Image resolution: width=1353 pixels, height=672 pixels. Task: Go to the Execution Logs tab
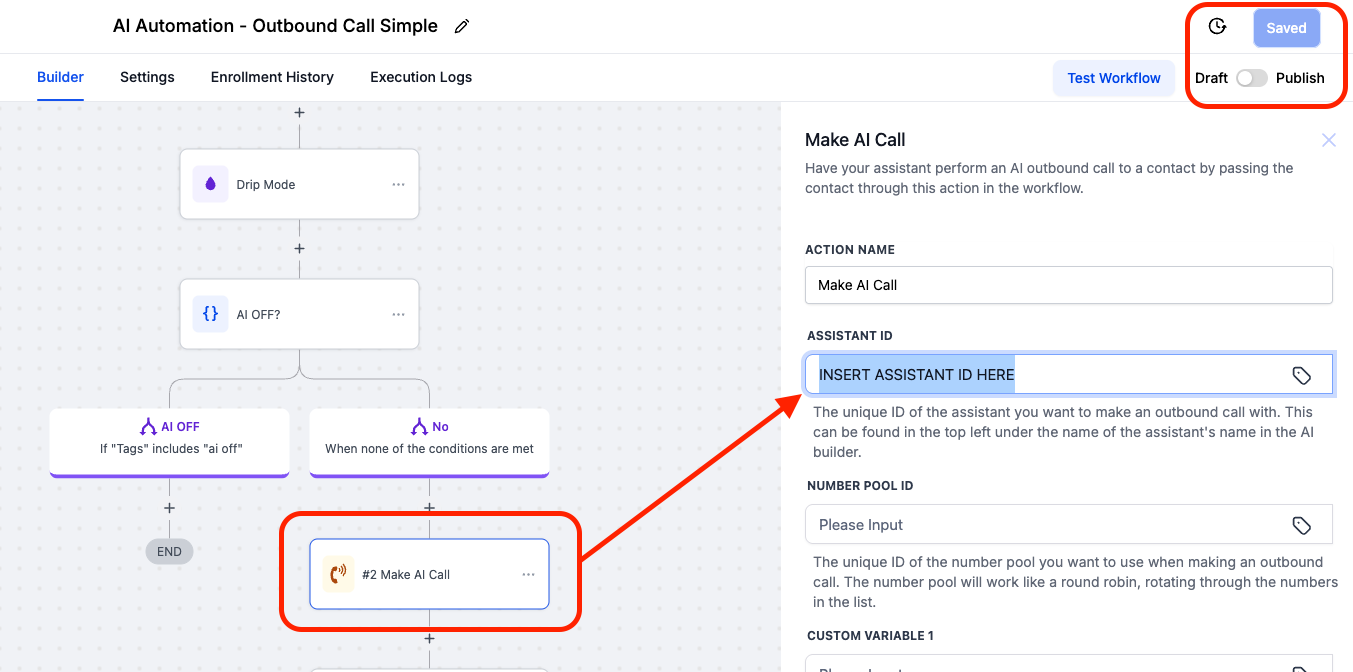(x=421, y=77)
